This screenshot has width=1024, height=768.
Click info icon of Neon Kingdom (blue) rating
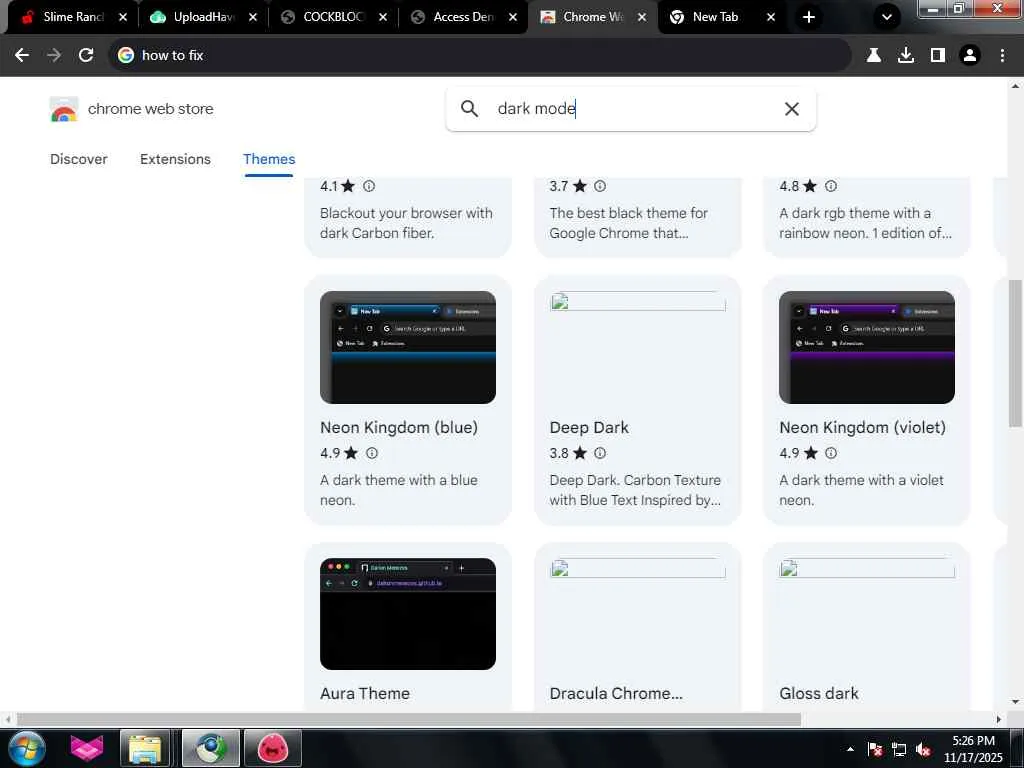coord(372,453)
